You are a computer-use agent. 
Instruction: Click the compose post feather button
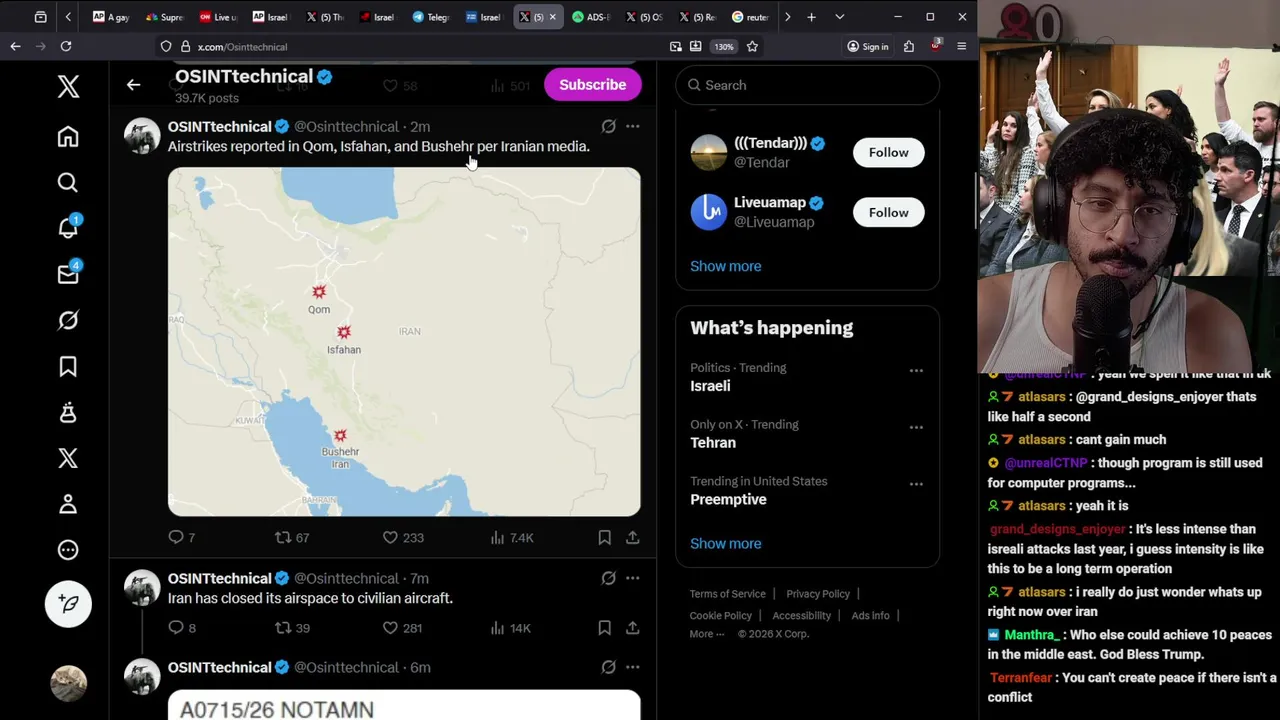click(x=68, y=603)
